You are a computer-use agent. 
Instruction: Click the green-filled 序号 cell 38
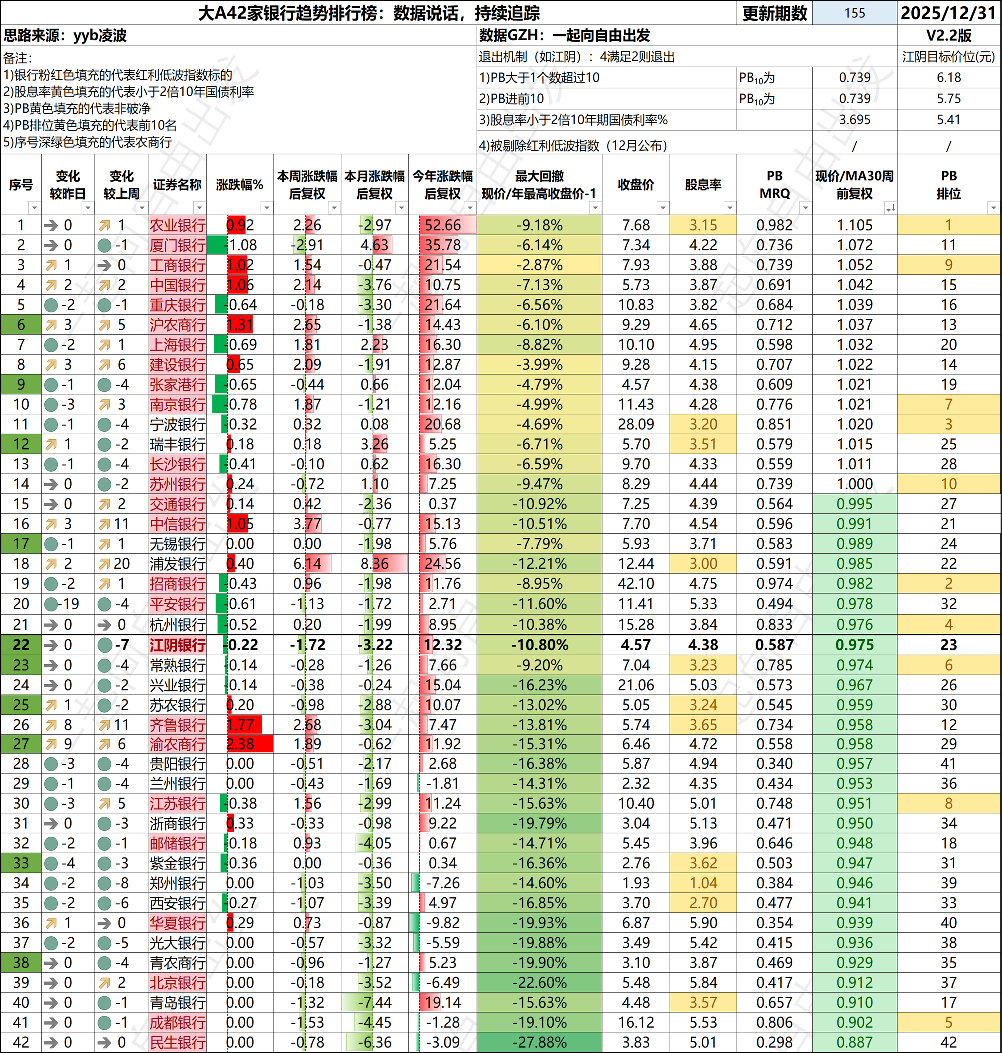pyautogui.click(x=21, y=963)
